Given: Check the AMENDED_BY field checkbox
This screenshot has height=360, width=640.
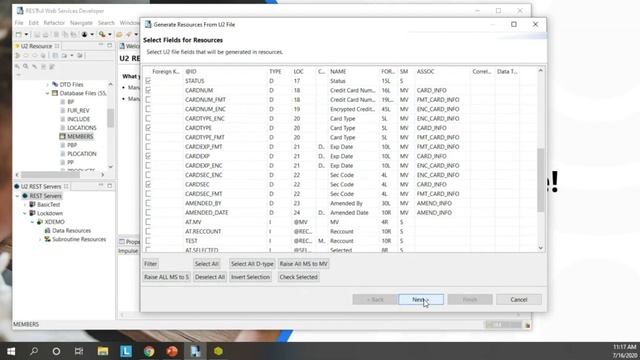Looking at the screenshot, I should pos(148,203).
